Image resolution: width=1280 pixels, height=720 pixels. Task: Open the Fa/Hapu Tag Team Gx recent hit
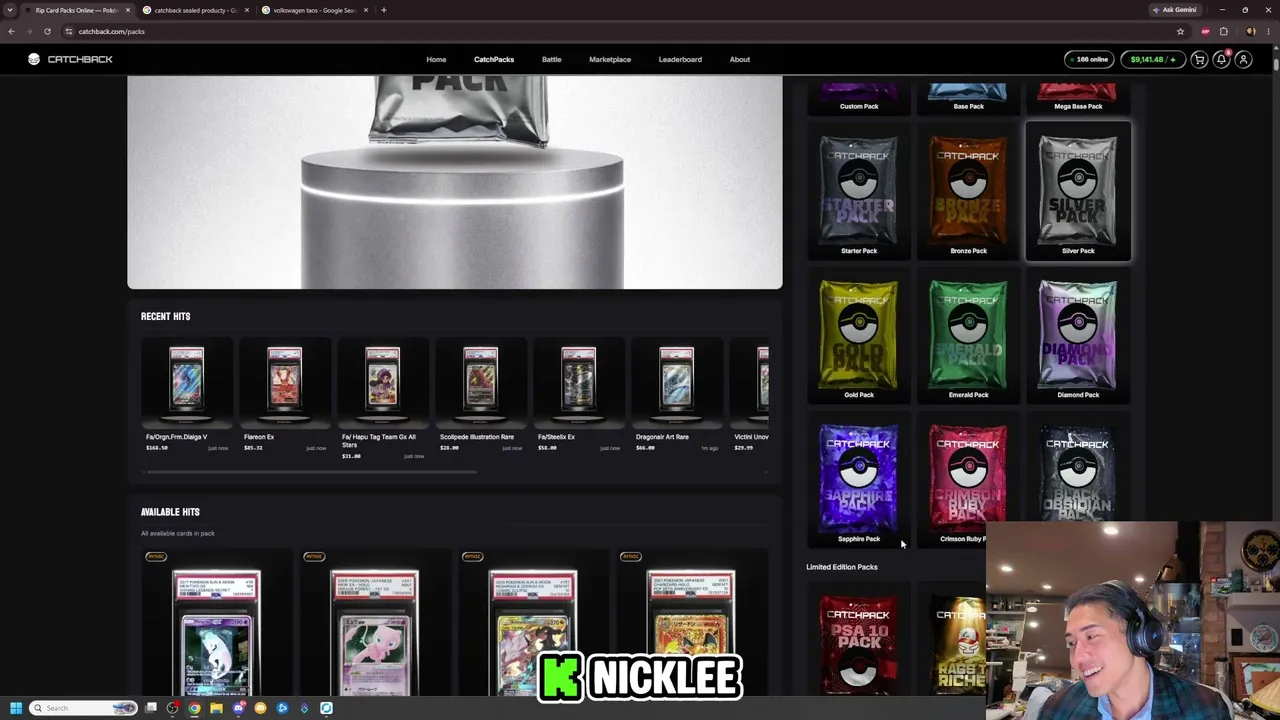tap(382, 400)
